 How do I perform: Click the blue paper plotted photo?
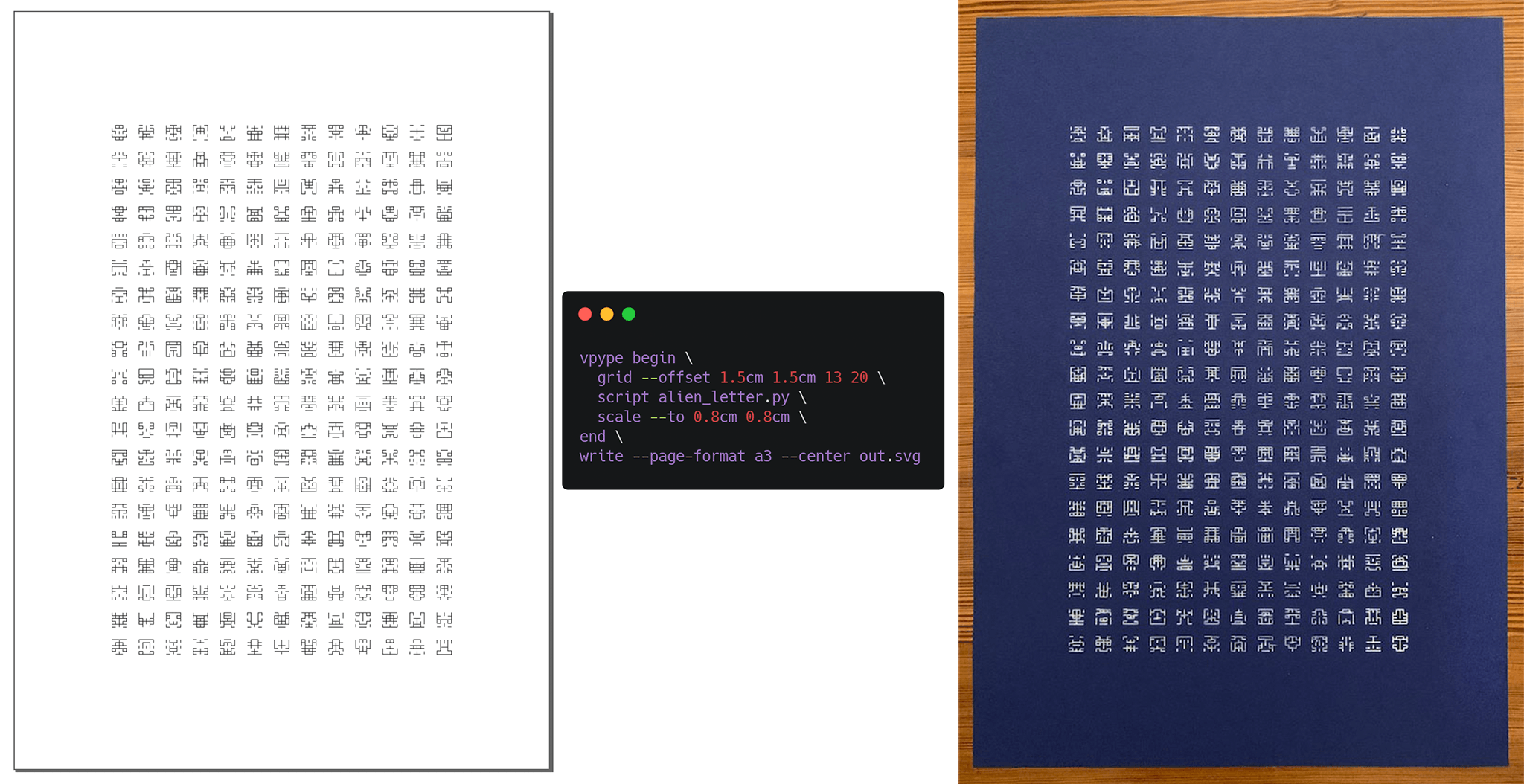coord(1241,392)
